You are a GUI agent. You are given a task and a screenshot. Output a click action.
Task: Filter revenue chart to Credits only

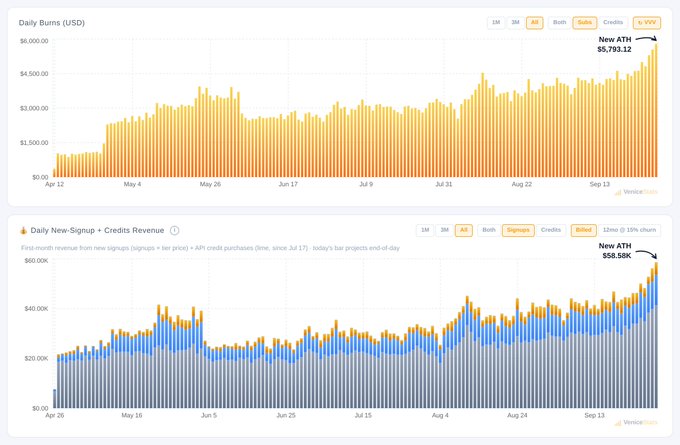(551, 230)
